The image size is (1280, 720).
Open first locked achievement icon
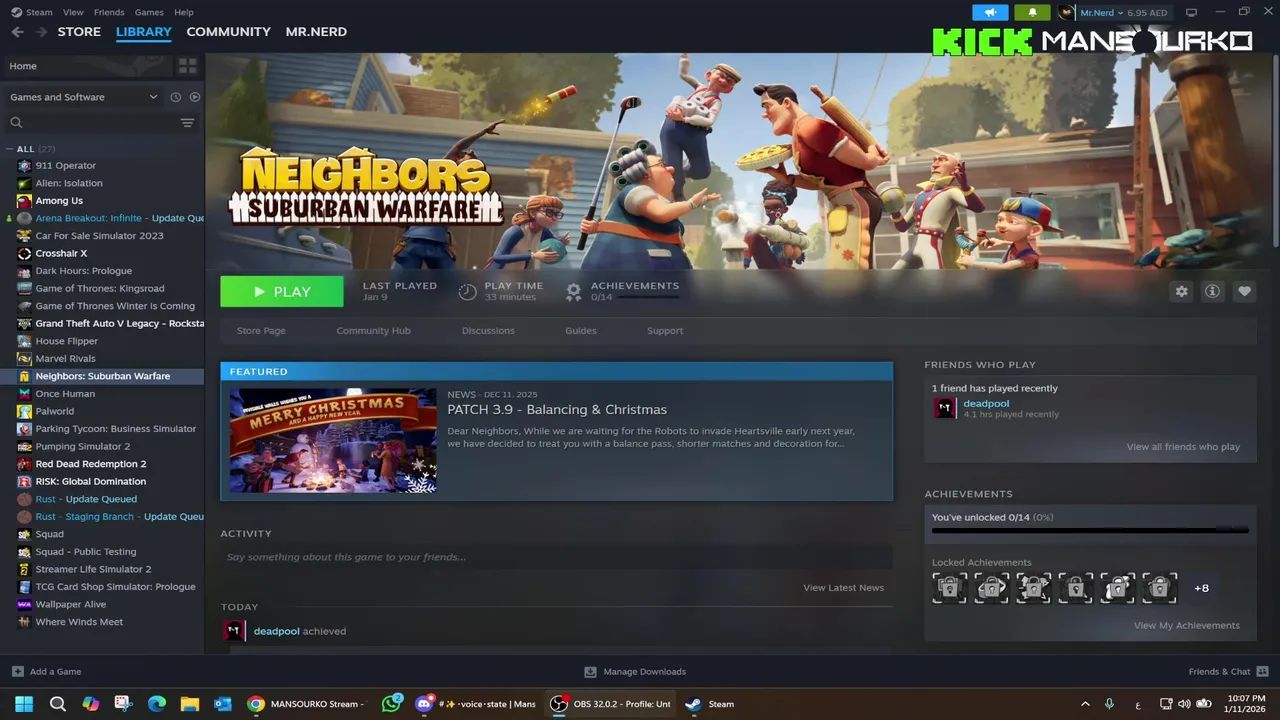949,588
